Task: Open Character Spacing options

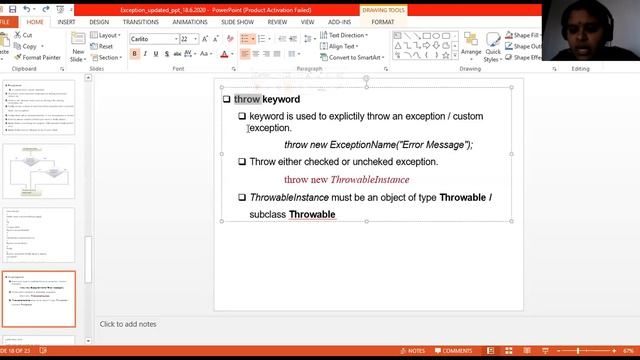Action: coord(190,53)
